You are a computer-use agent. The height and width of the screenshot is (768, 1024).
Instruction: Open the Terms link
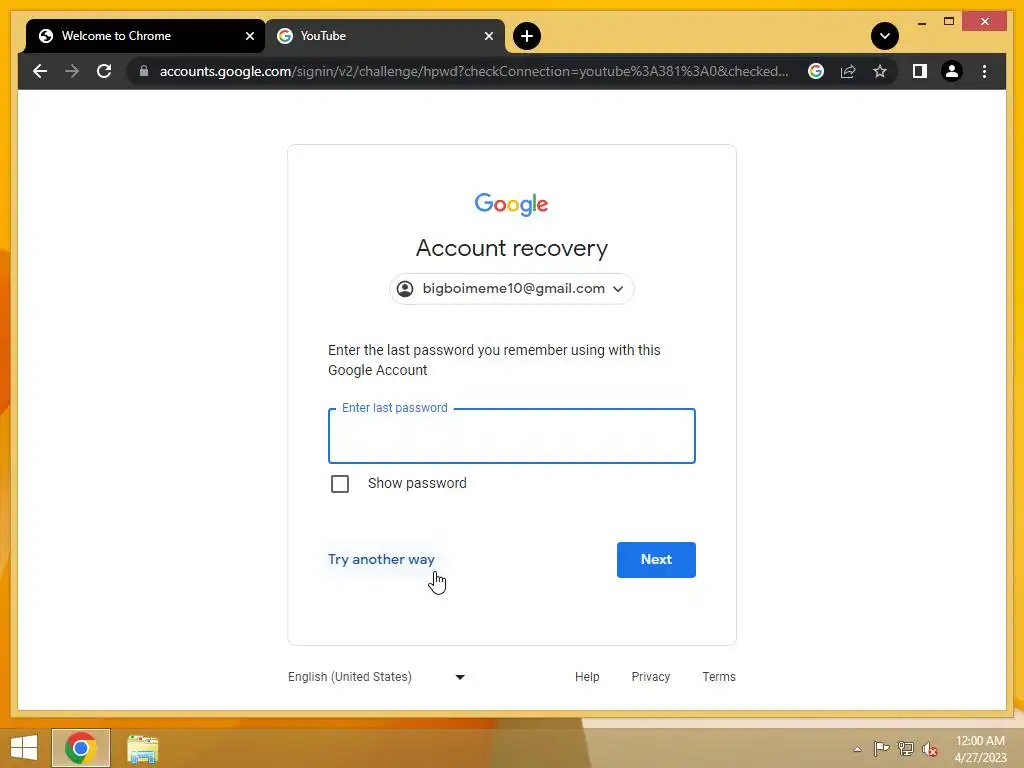click(719, 677)
